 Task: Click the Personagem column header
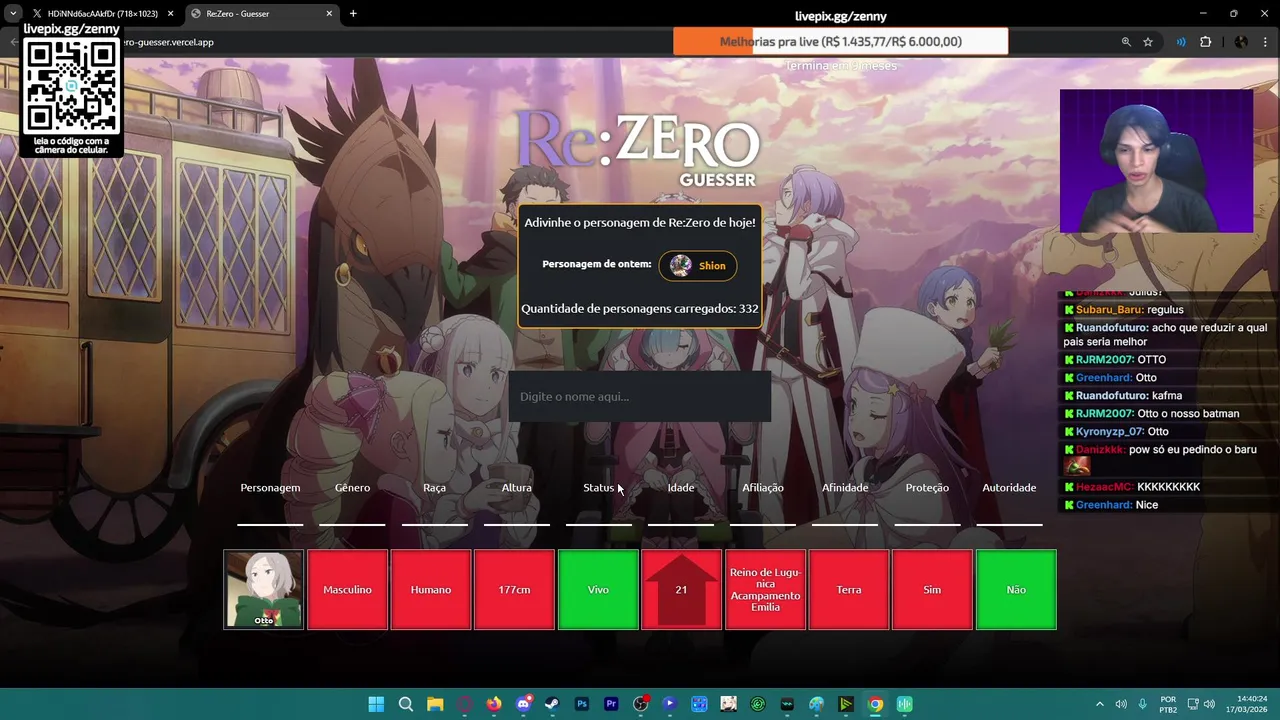[x=270, y=488]
